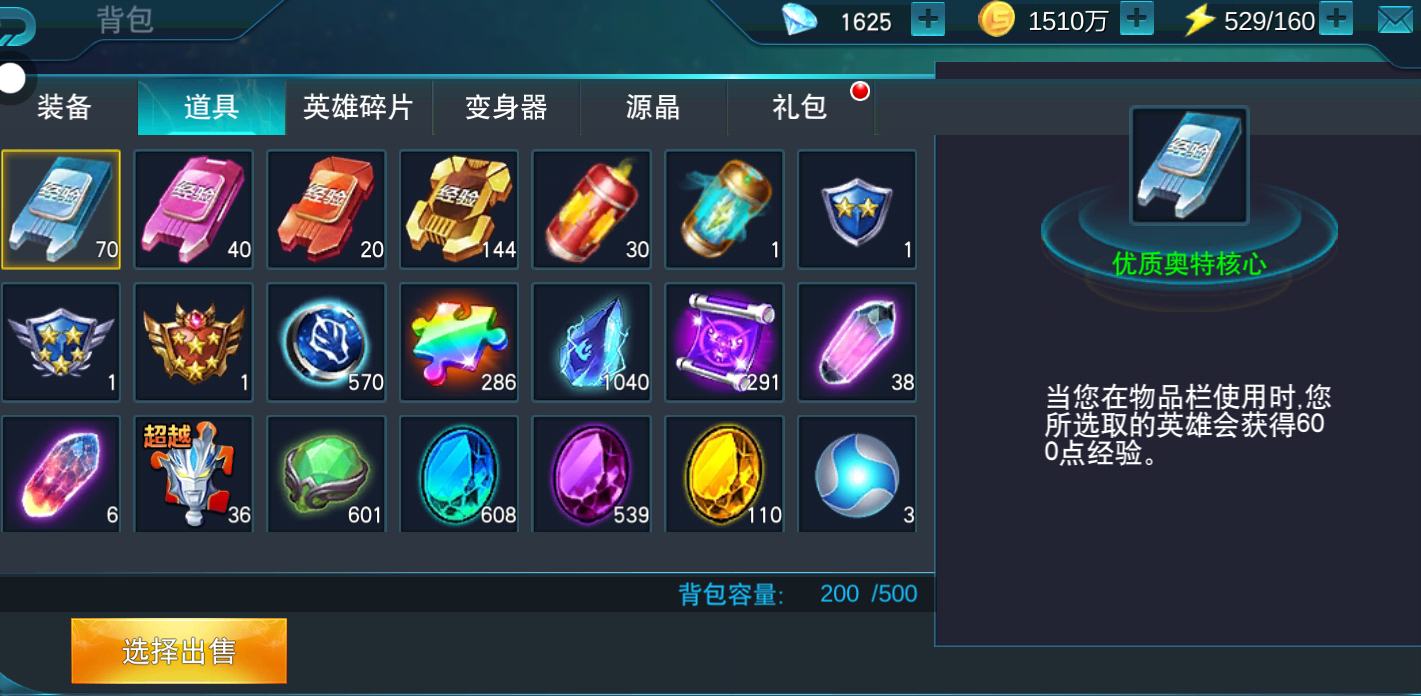Open the mail envelope icon
The image size is (1421, 696).
[1397, 20]
